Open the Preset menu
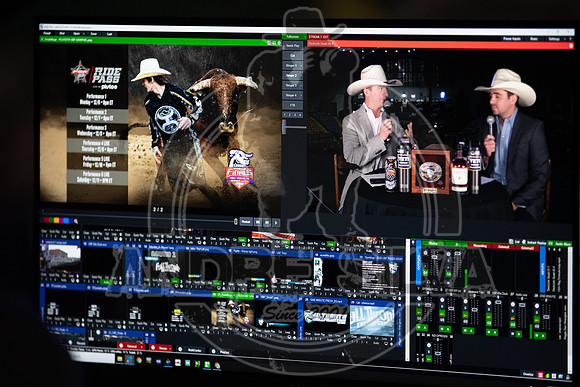The height and width of the screenshot is (387, 580). (47, 33)
